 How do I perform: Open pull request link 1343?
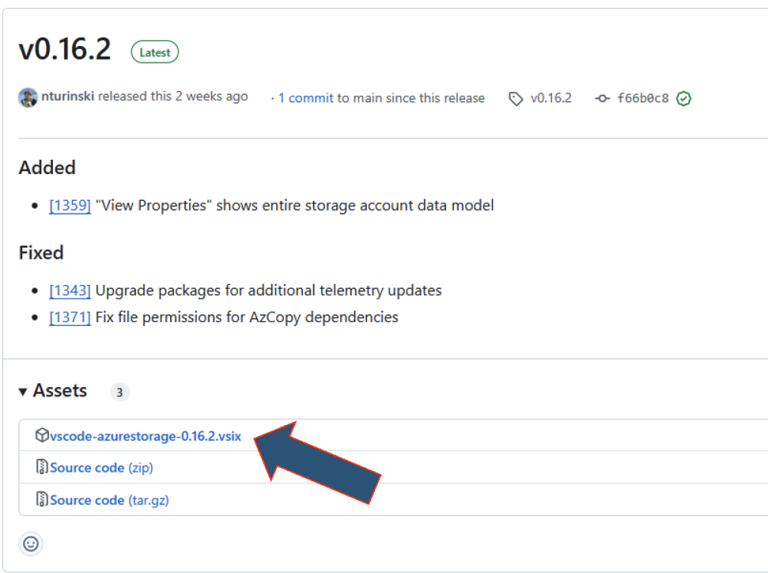[70, 290]
